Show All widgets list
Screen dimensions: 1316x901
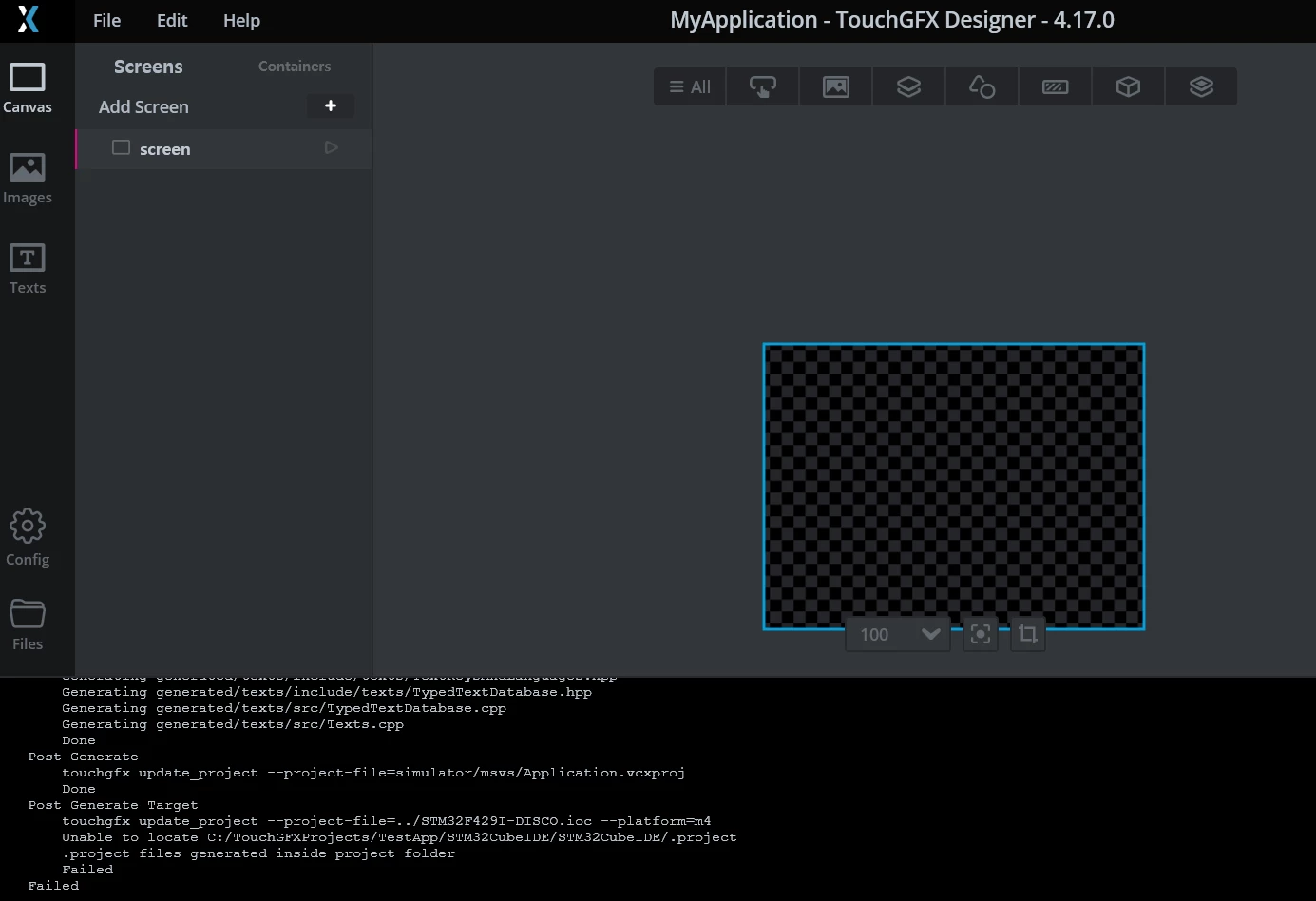coord(690,86)
